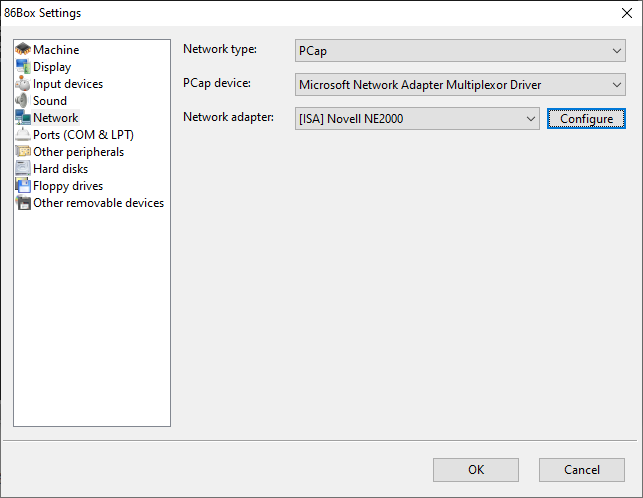This screenshot has height=498, width=643.
Task: Select the Display monitor icon
Action: click(23, 66)
